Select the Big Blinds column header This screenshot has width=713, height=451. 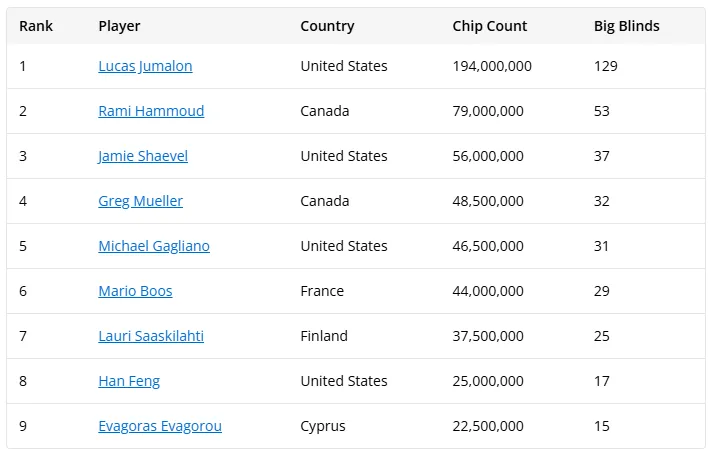[627, 26]
